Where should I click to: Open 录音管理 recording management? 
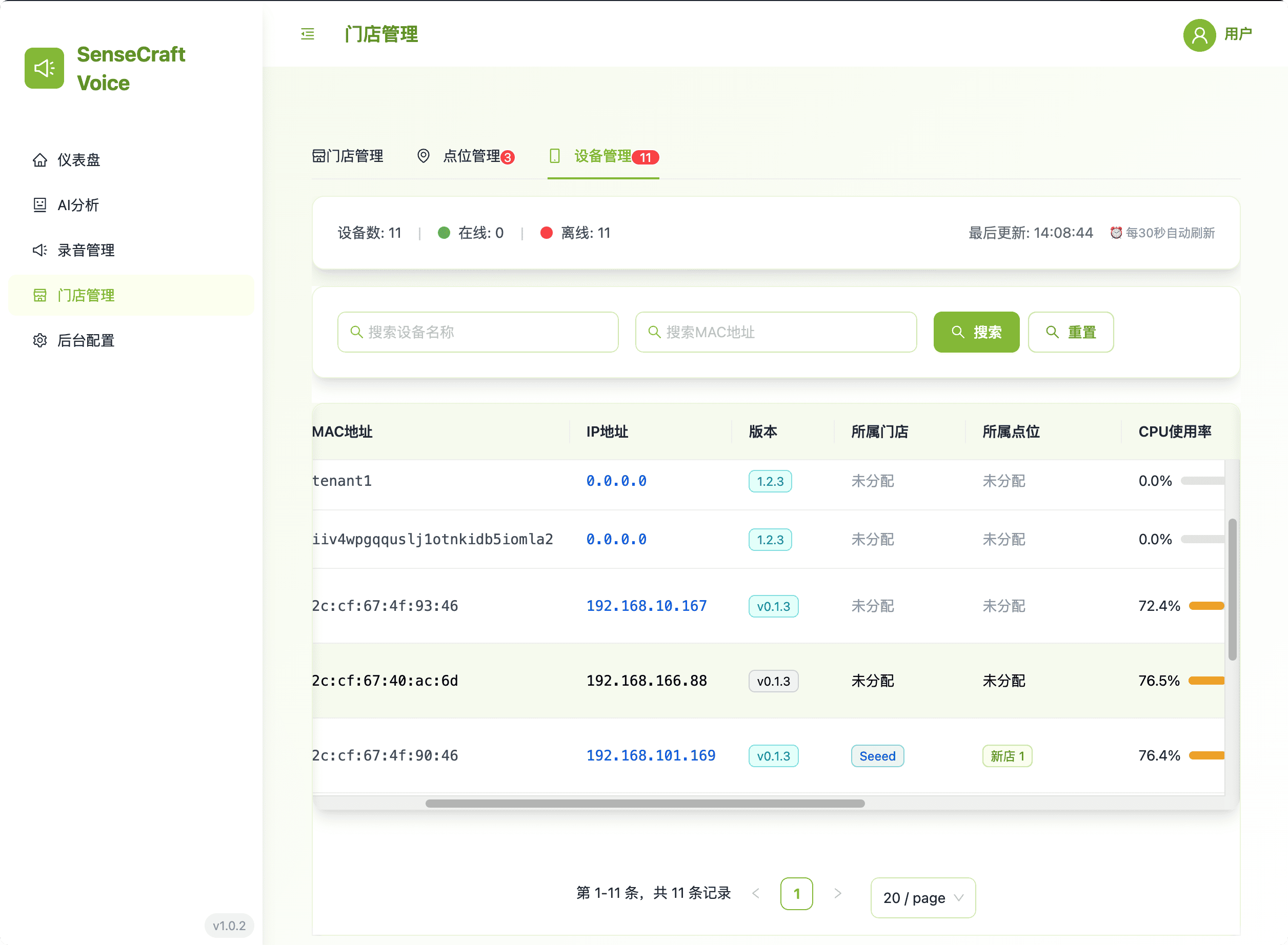click(x=86, y=250)
